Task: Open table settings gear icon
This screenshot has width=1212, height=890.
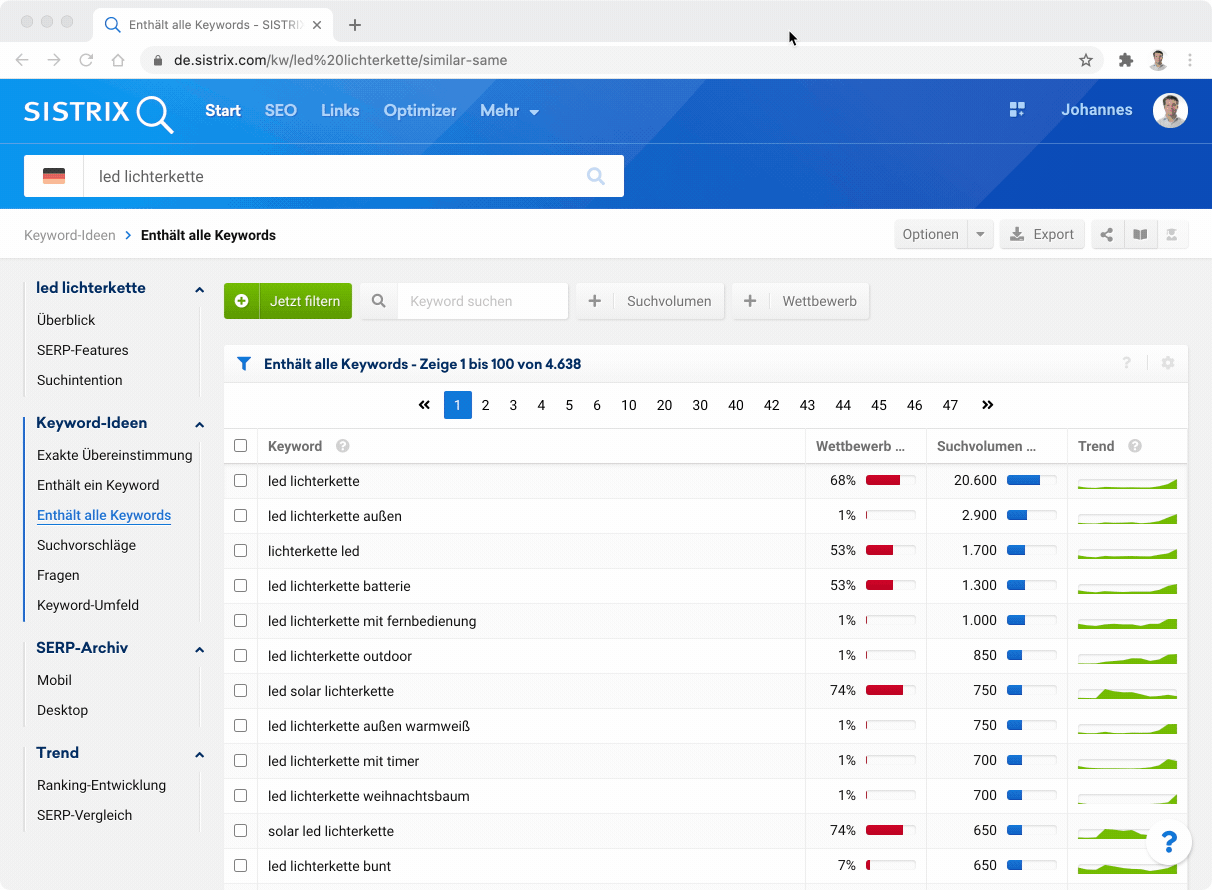Action: 1168,363
